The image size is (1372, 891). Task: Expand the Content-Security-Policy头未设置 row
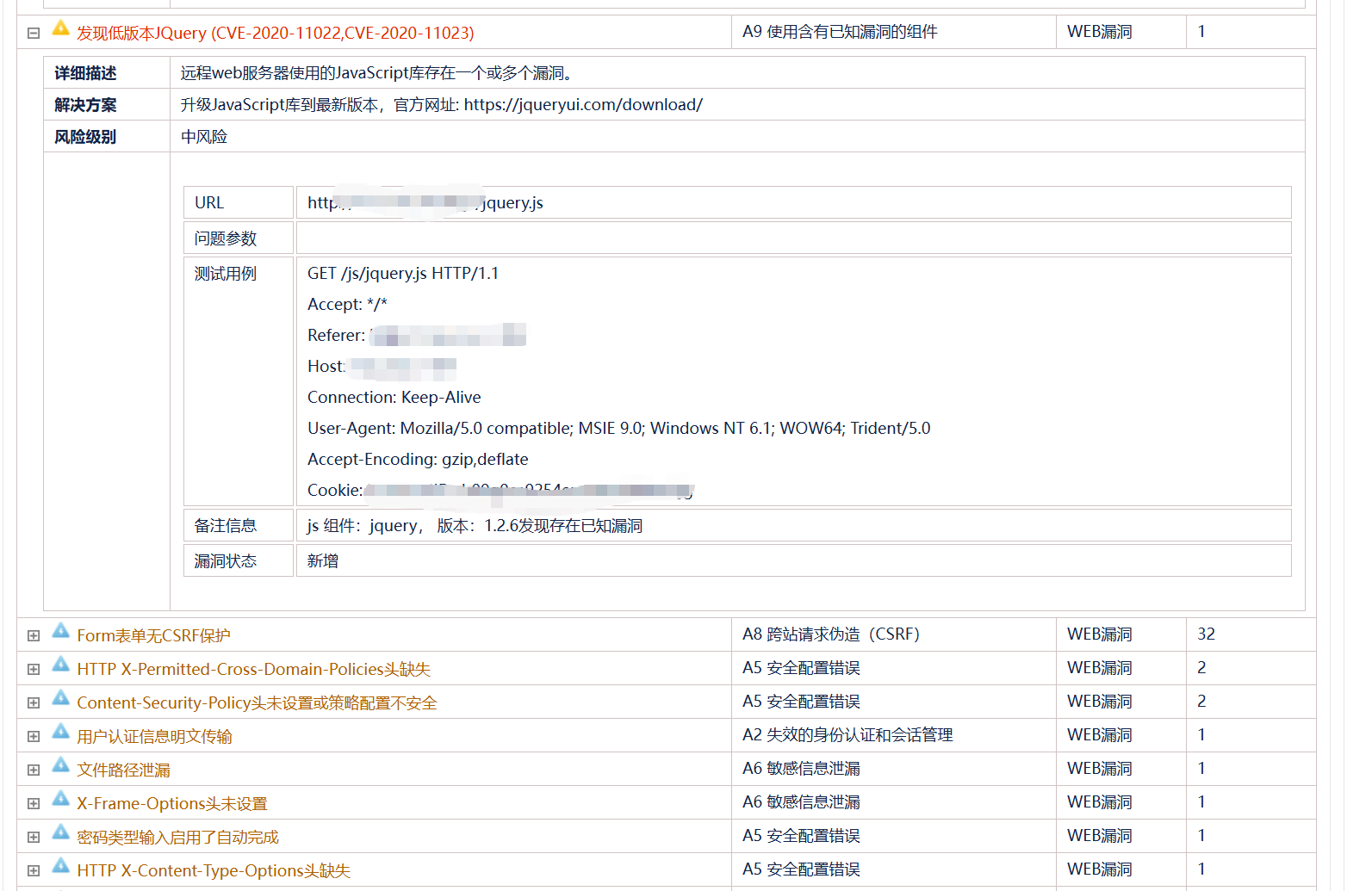(x=34, y=702)
